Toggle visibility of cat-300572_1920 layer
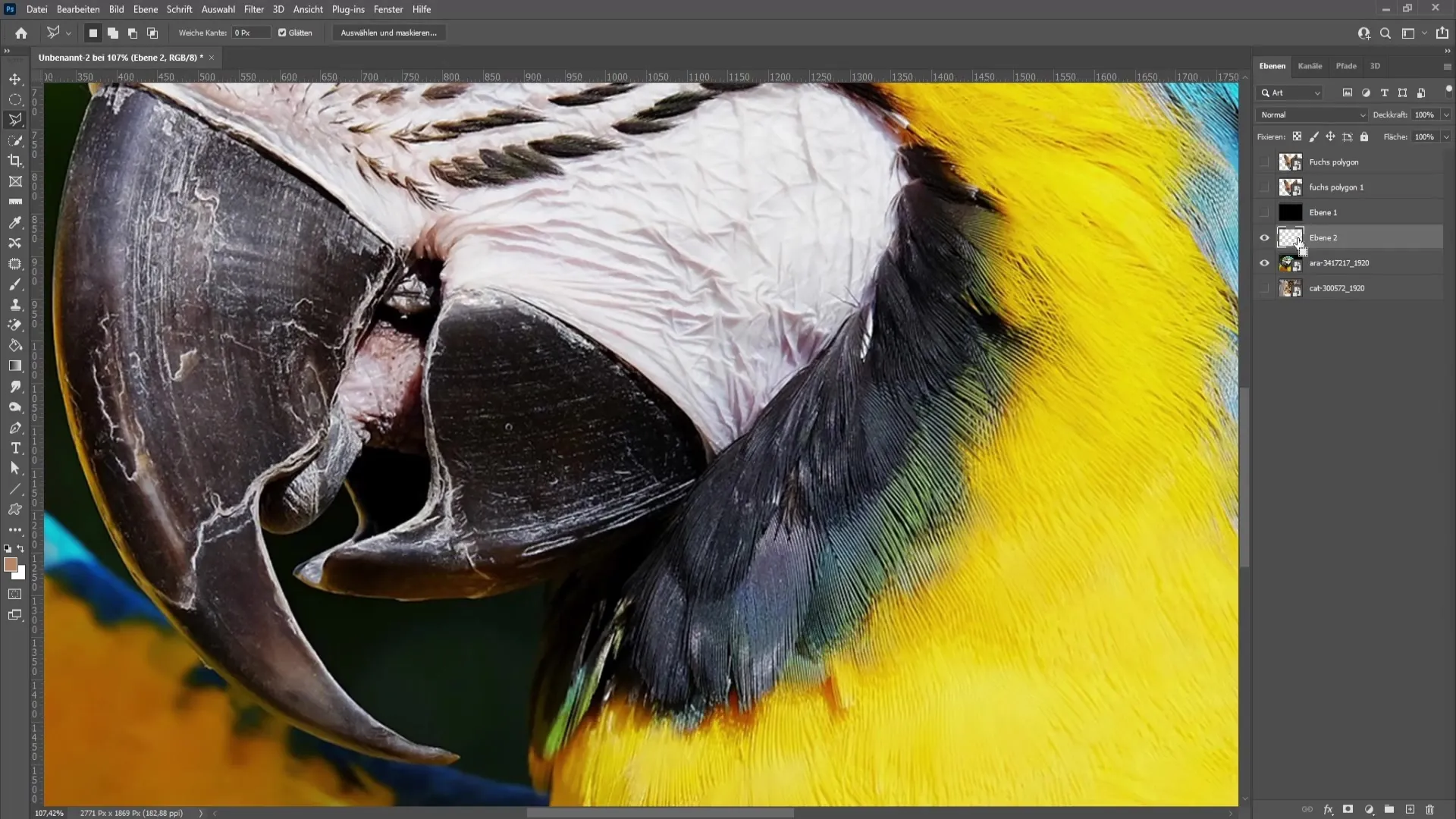Image resolution: width=1456 pixels, height=819 pixels. coord(1265,288)
